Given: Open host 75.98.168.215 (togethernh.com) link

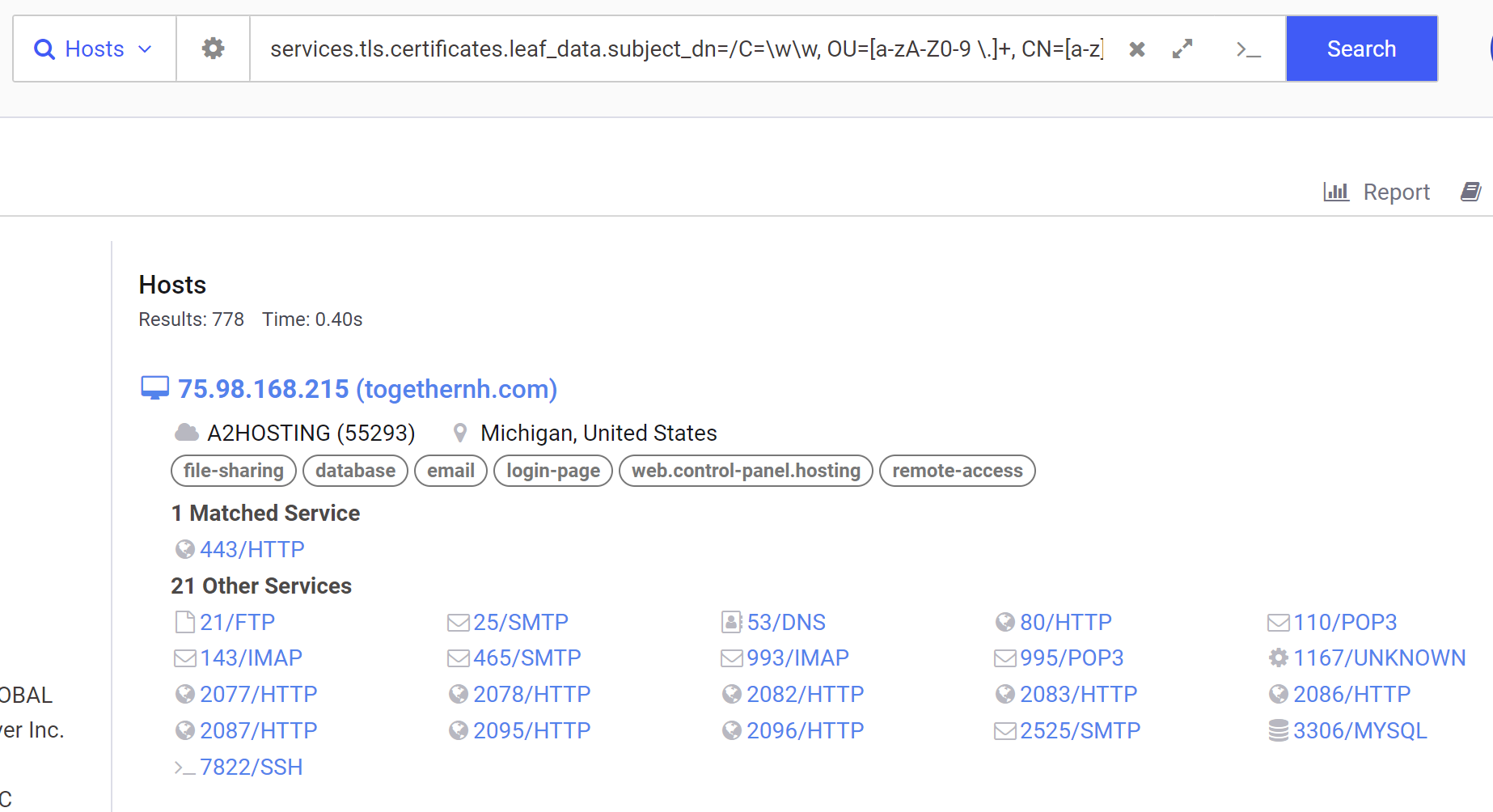Looking at the screenshot, I should (367, 389).
